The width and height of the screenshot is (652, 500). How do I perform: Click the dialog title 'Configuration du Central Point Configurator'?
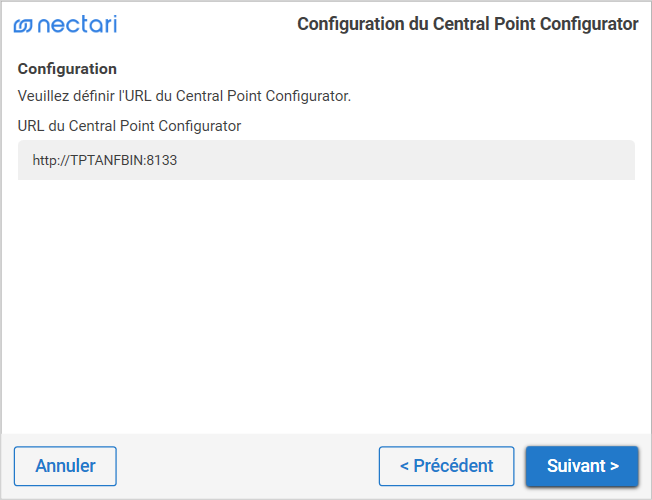click(467, 24)
